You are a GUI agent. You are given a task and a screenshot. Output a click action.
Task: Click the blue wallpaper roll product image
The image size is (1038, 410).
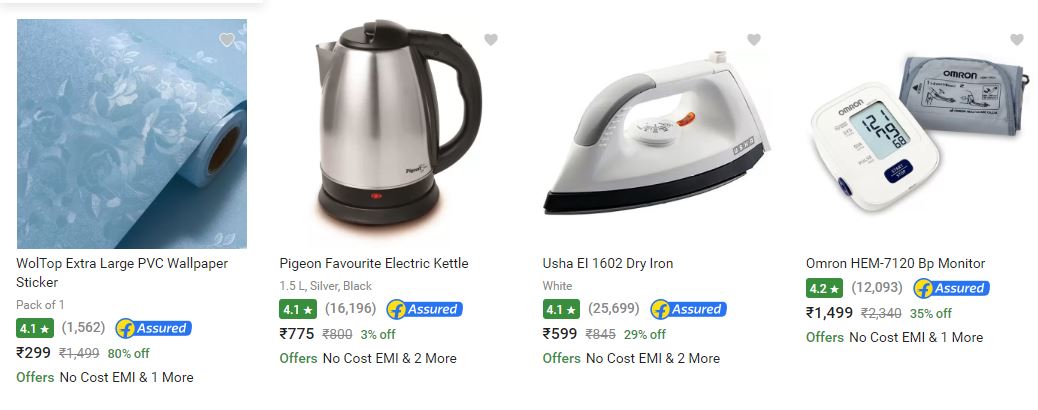pyautogui.click(x=132, y=134)
